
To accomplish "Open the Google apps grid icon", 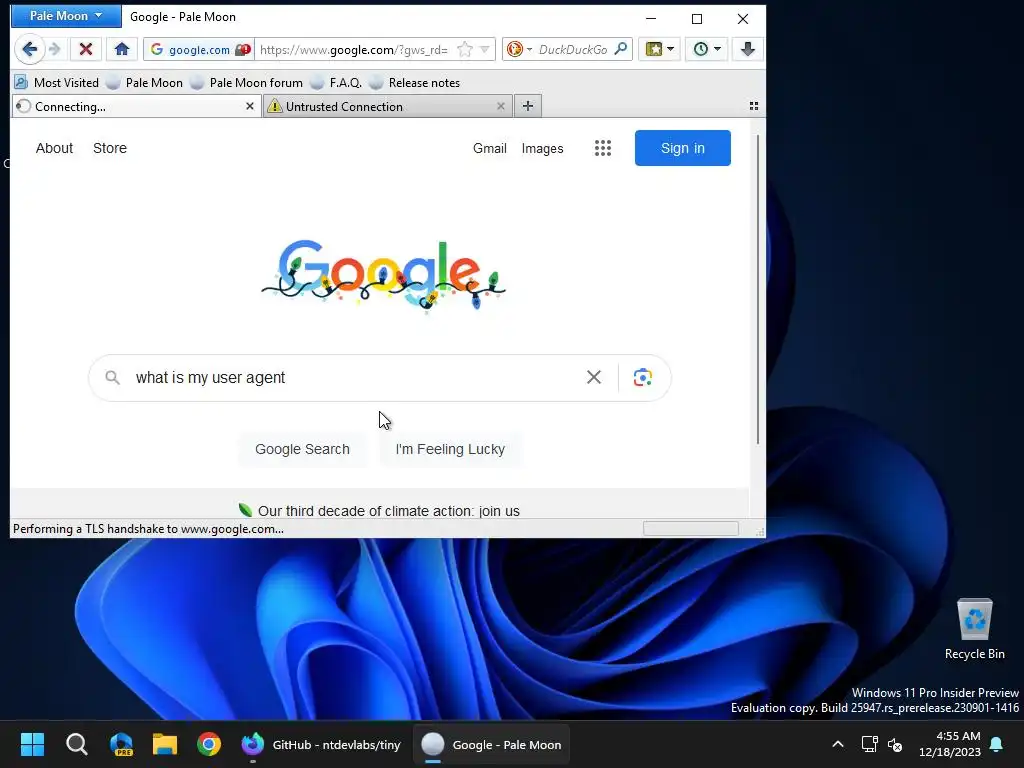I will (603, 148).
